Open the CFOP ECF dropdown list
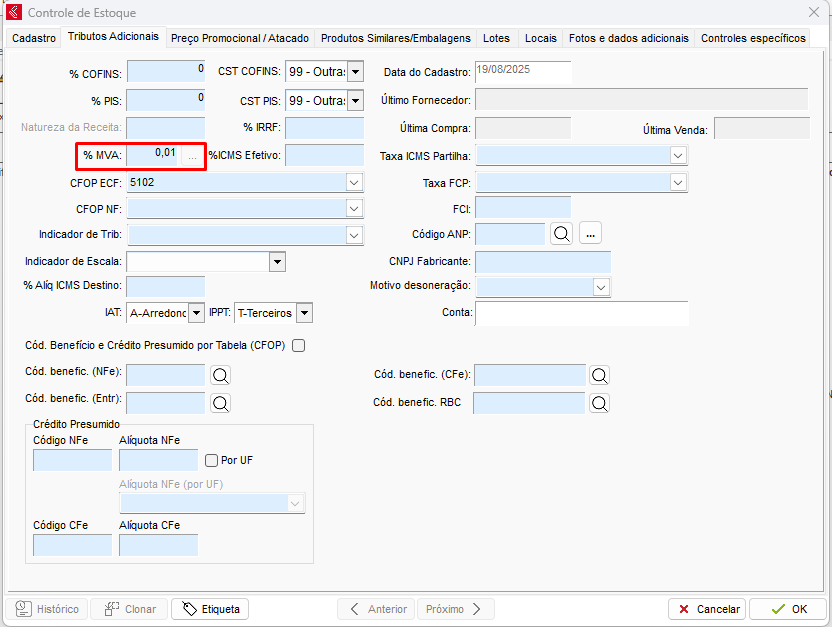832x627 pixels. coord(354,182)
